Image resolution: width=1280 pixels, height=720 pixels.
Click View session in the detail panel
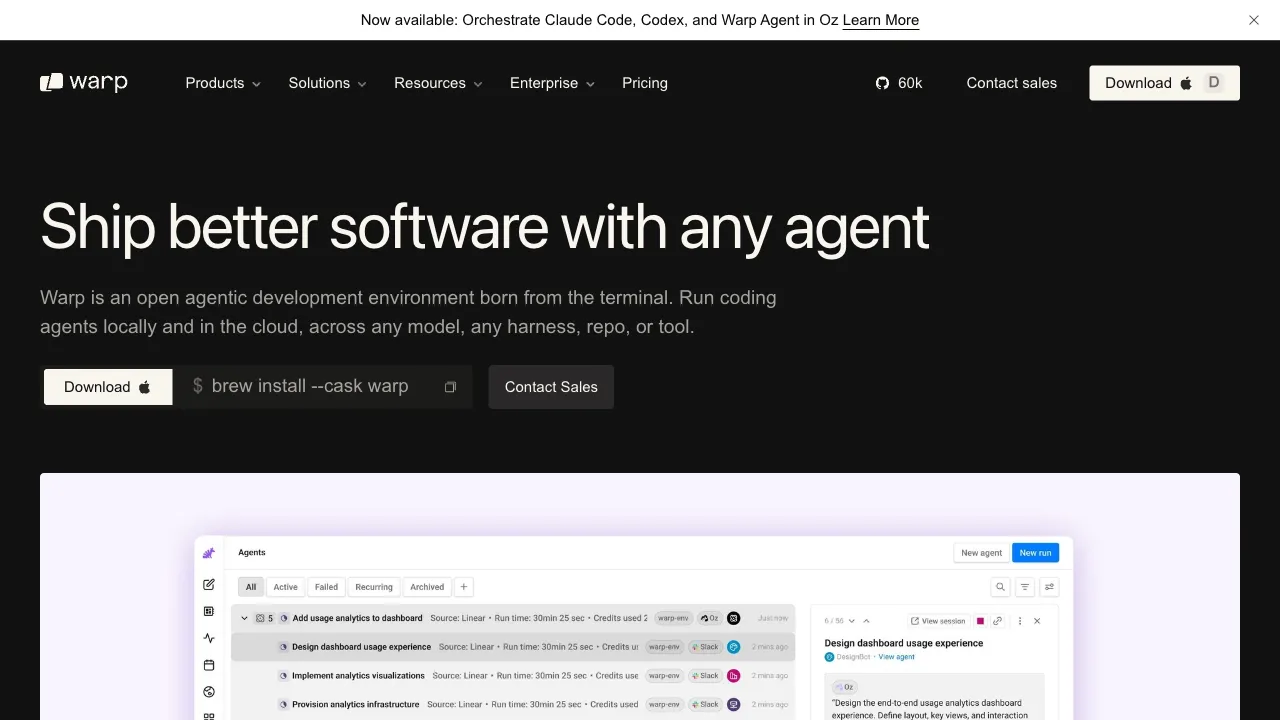tap(938, 621)
